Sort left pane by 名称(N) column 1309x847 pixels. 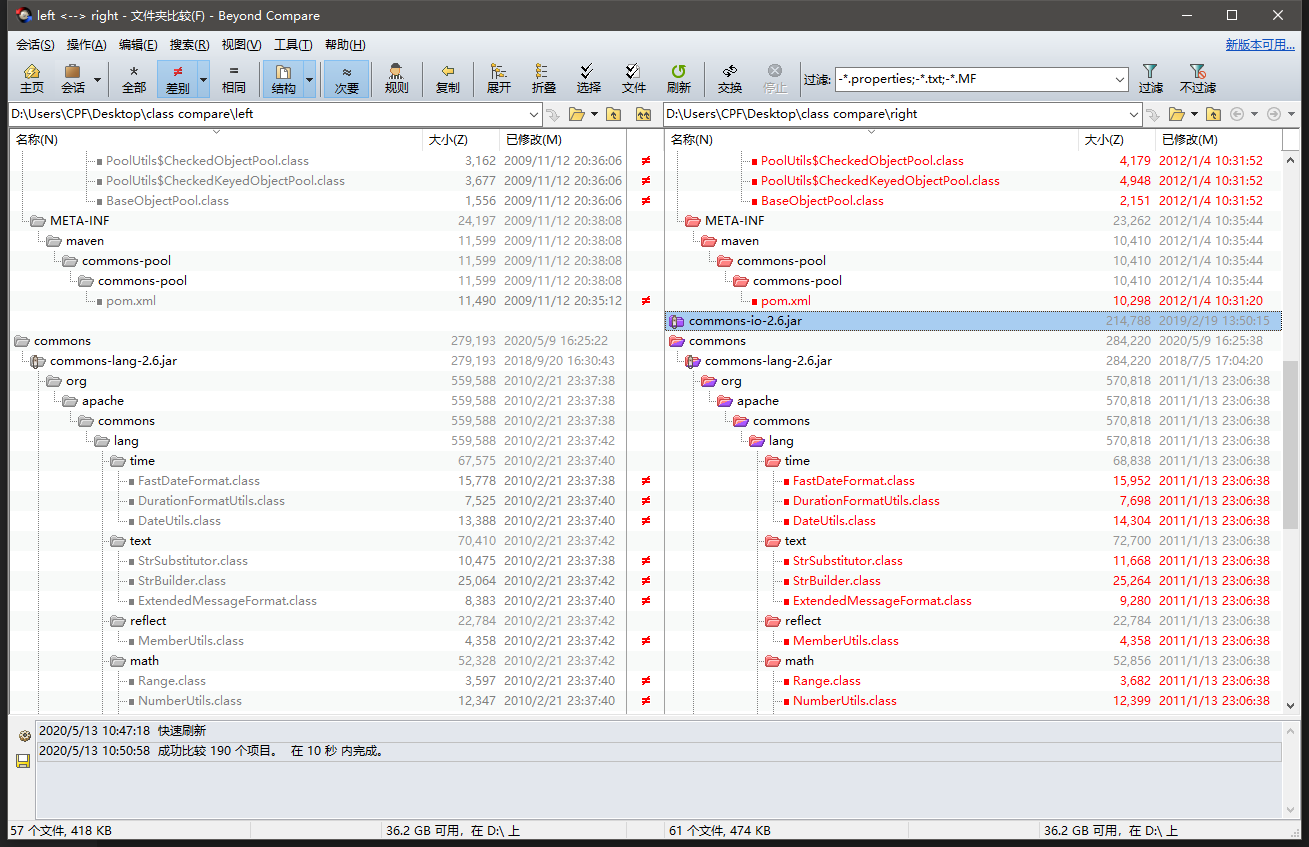216,140
